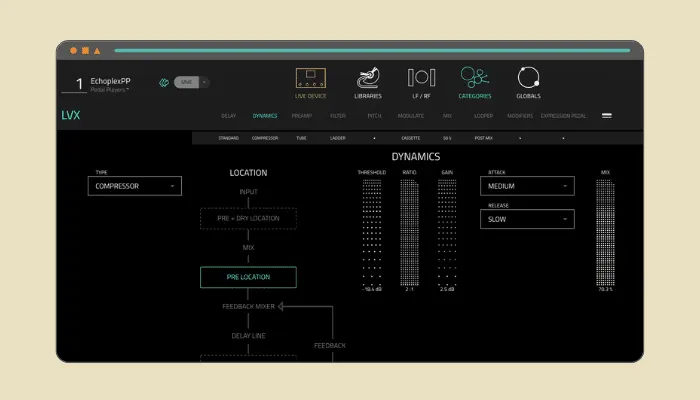Click the STANDARD value under Delay
The height and width of the screenshot is (400, 700).
click(x=229, y=138)
